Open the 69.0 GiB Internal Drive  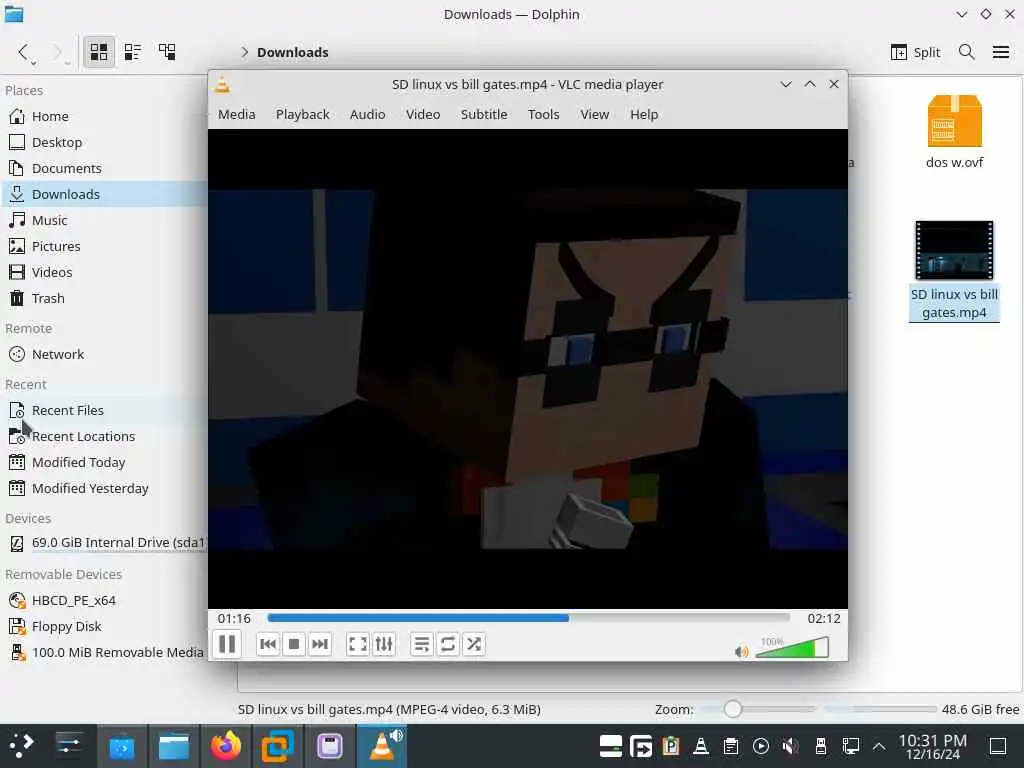point(104,543)
